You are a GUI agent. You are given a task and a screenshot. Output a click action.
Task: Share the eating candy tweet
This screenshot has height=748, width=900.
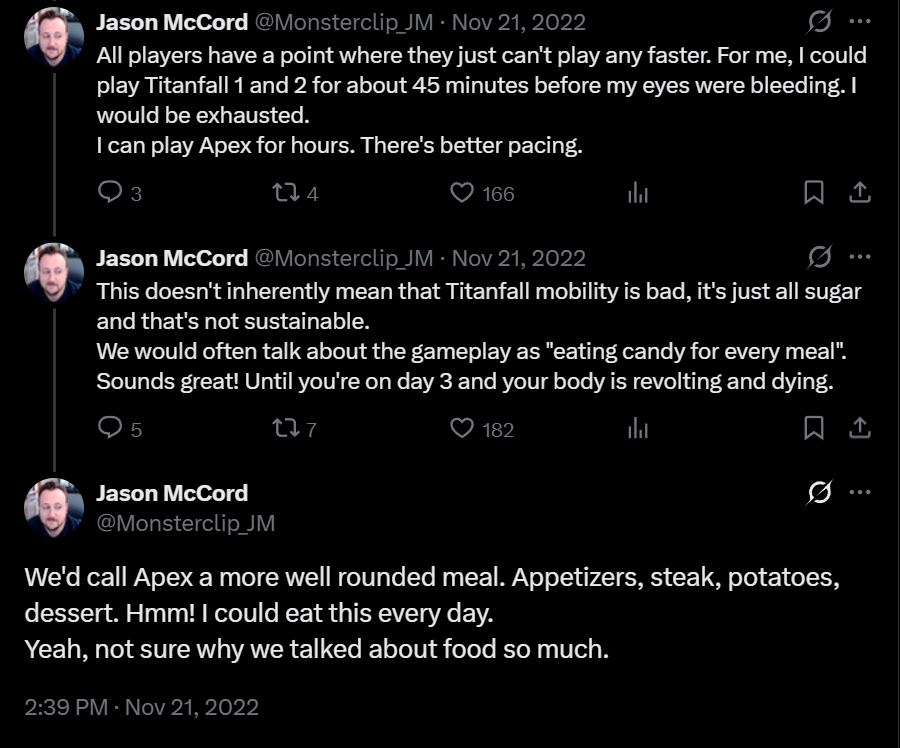coord(859,429)
